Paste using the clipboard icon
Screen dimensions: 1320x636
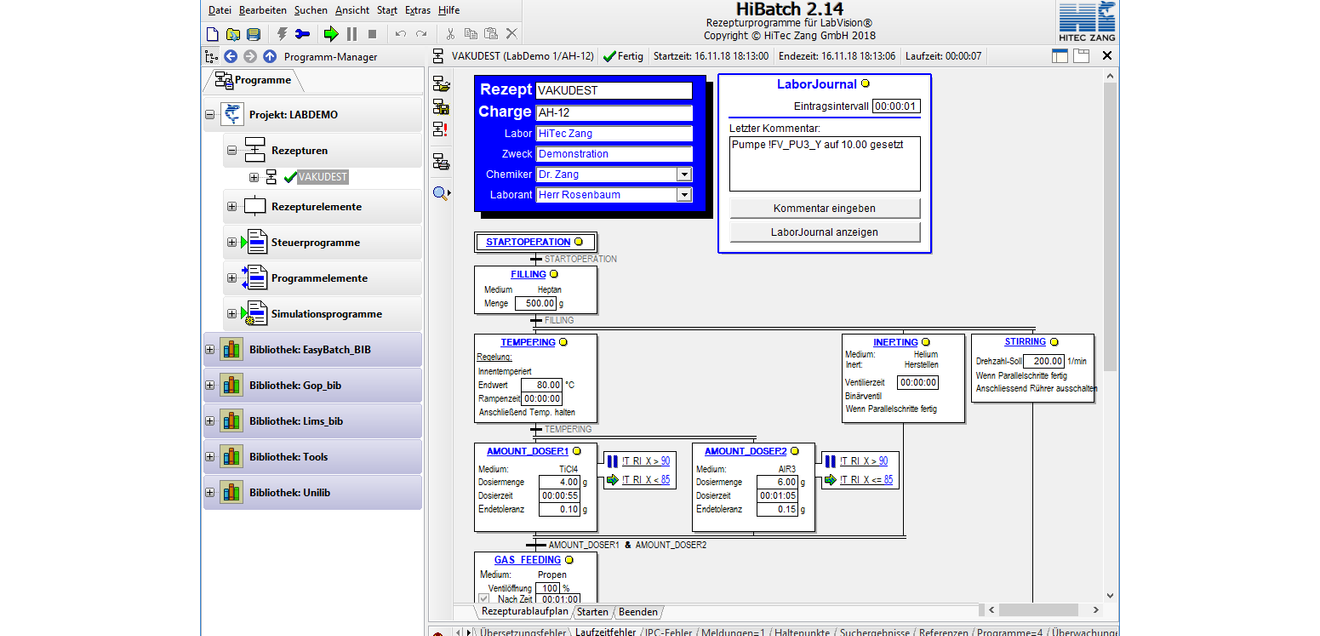pos(491,34)
